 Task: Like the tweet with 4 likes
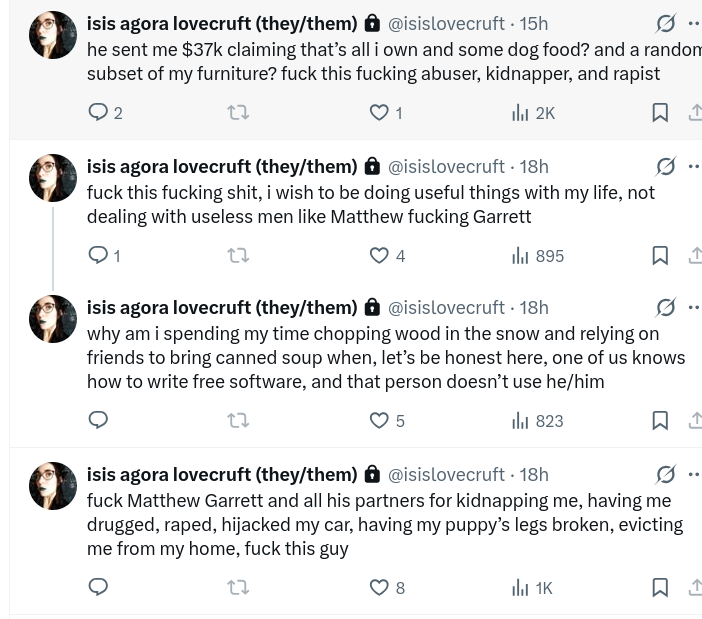click(x=380, y=256)
